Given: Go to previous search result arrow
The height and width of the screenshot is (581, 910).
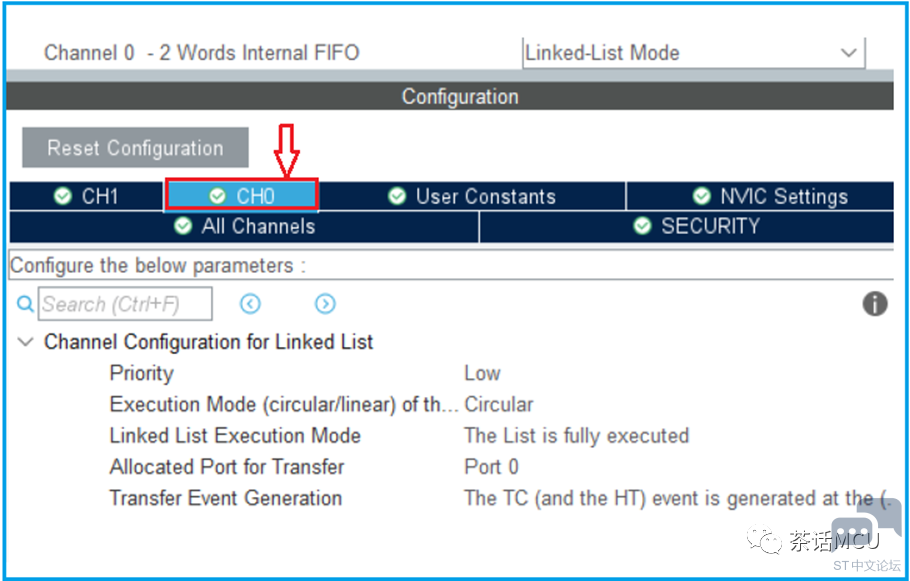Looking at the screenshot, I should (x=250, y=304).
